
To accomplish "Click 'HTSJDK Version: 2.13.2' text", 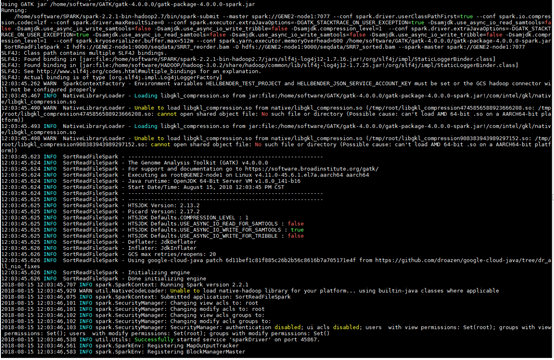I will (x=164, y=205).
